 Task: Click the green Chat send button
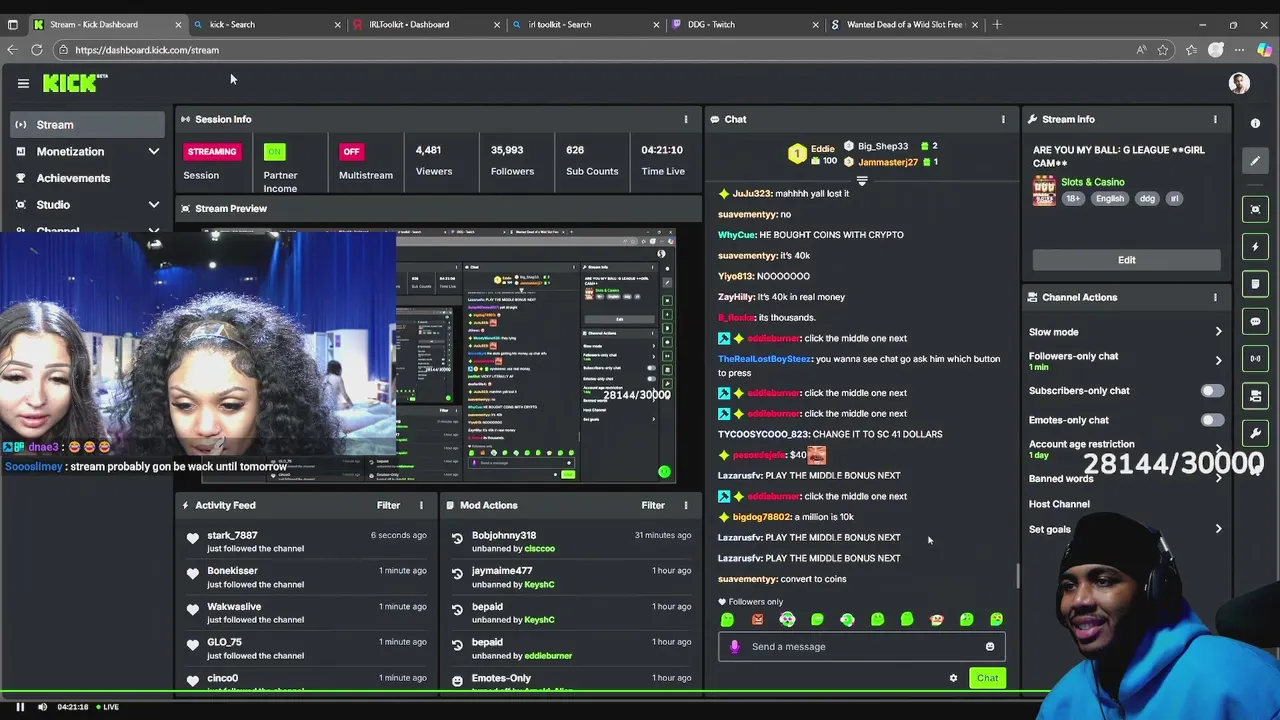pos(987,678)
